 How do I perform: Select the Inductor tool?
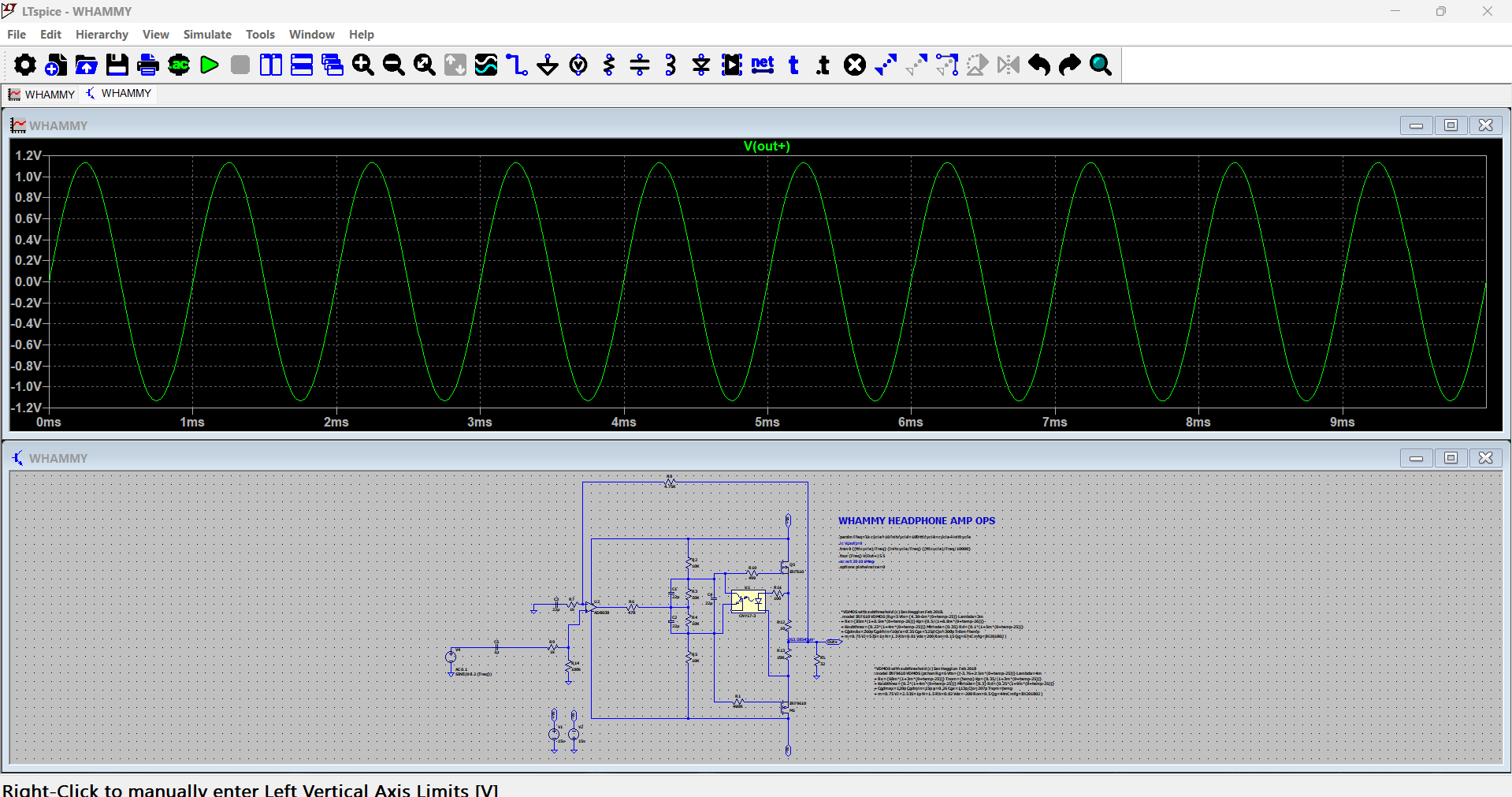(x=671, y=65)
